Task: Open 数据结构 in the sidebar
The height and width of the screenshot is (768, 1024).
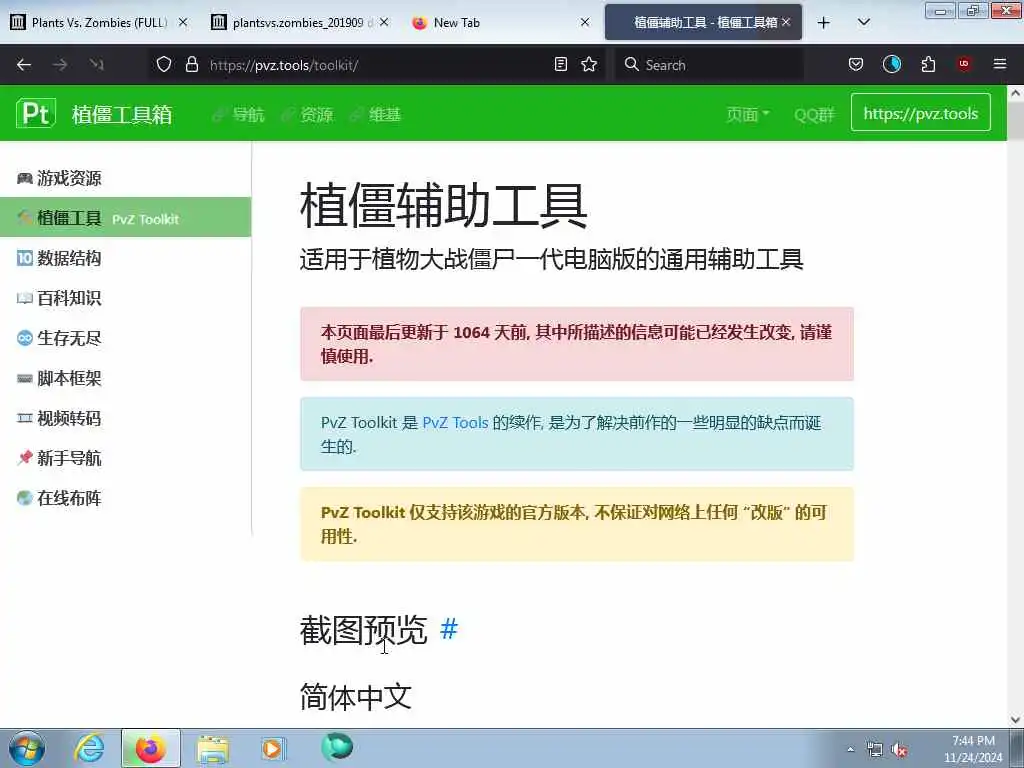Action: [125, 258]
